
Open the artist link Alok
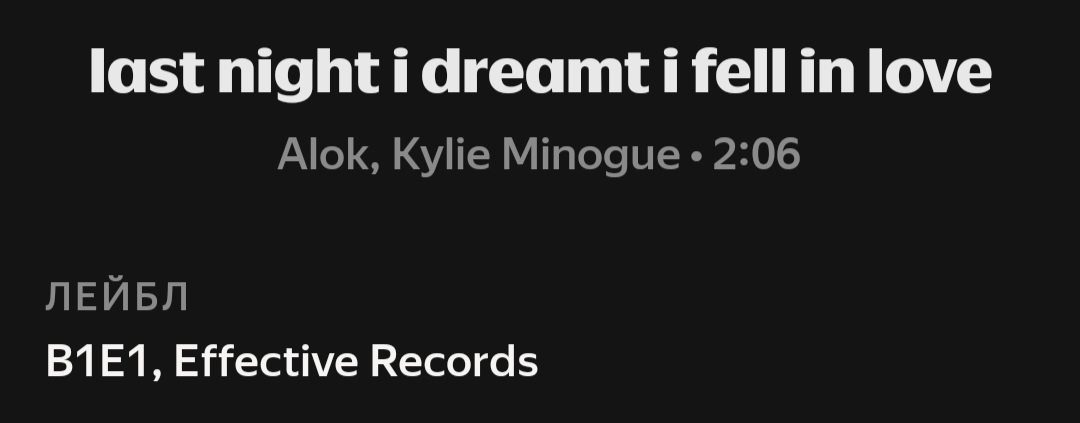point(323,154)
